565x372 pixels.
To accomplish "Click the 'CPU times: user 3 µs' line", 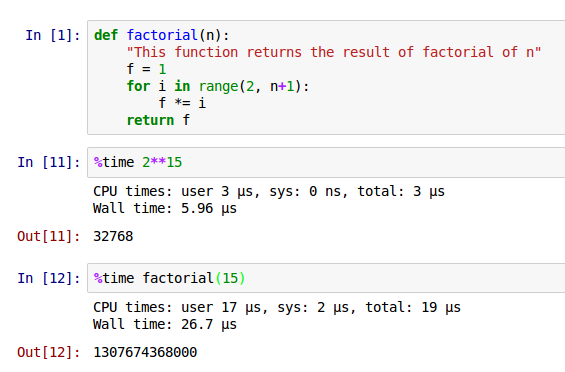I will [x=269, y=191].
